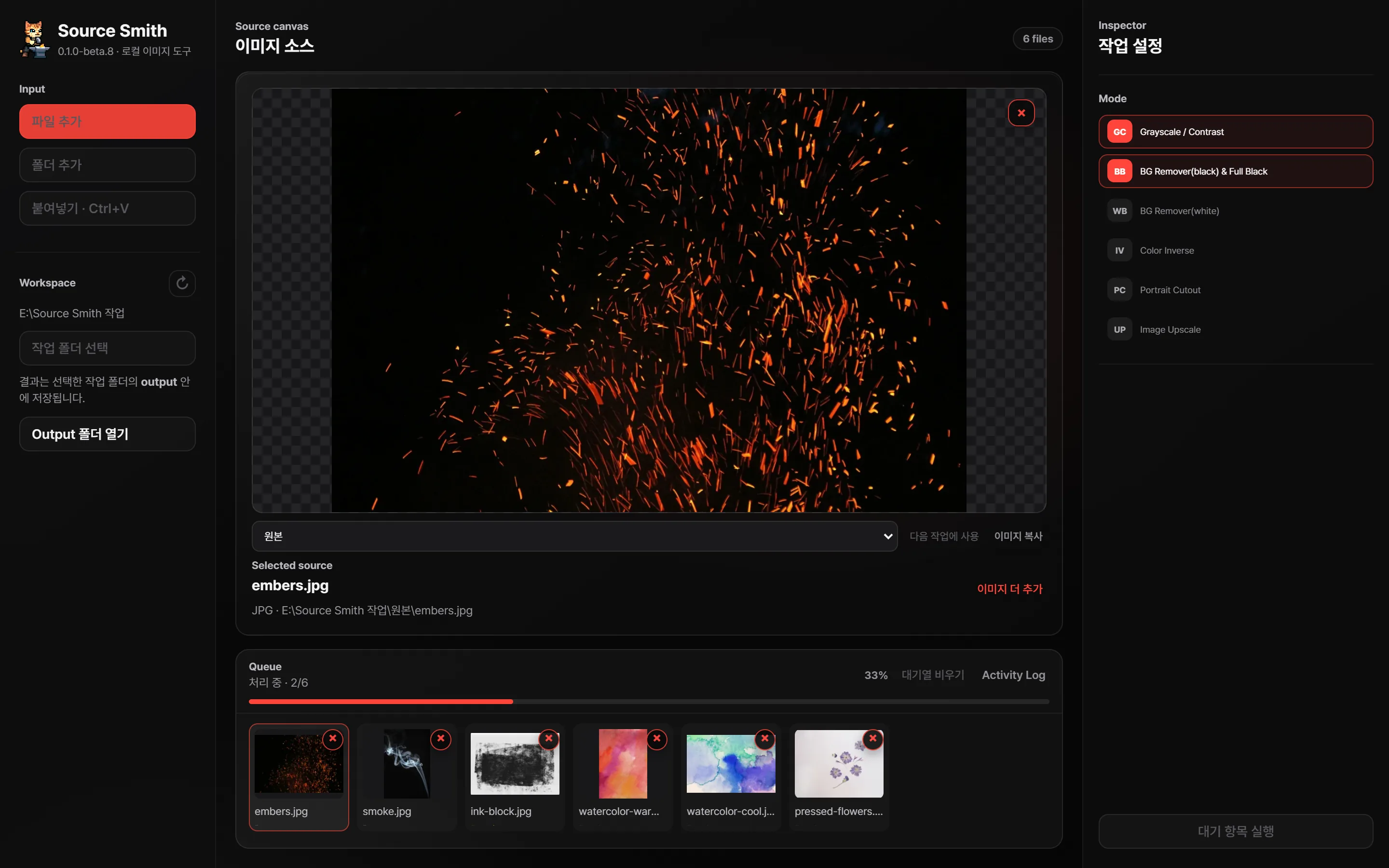The height and width of the screenshot is (868, 1389).
Task: Enable BG Remover(white) mode
Action: [1235, 211]
